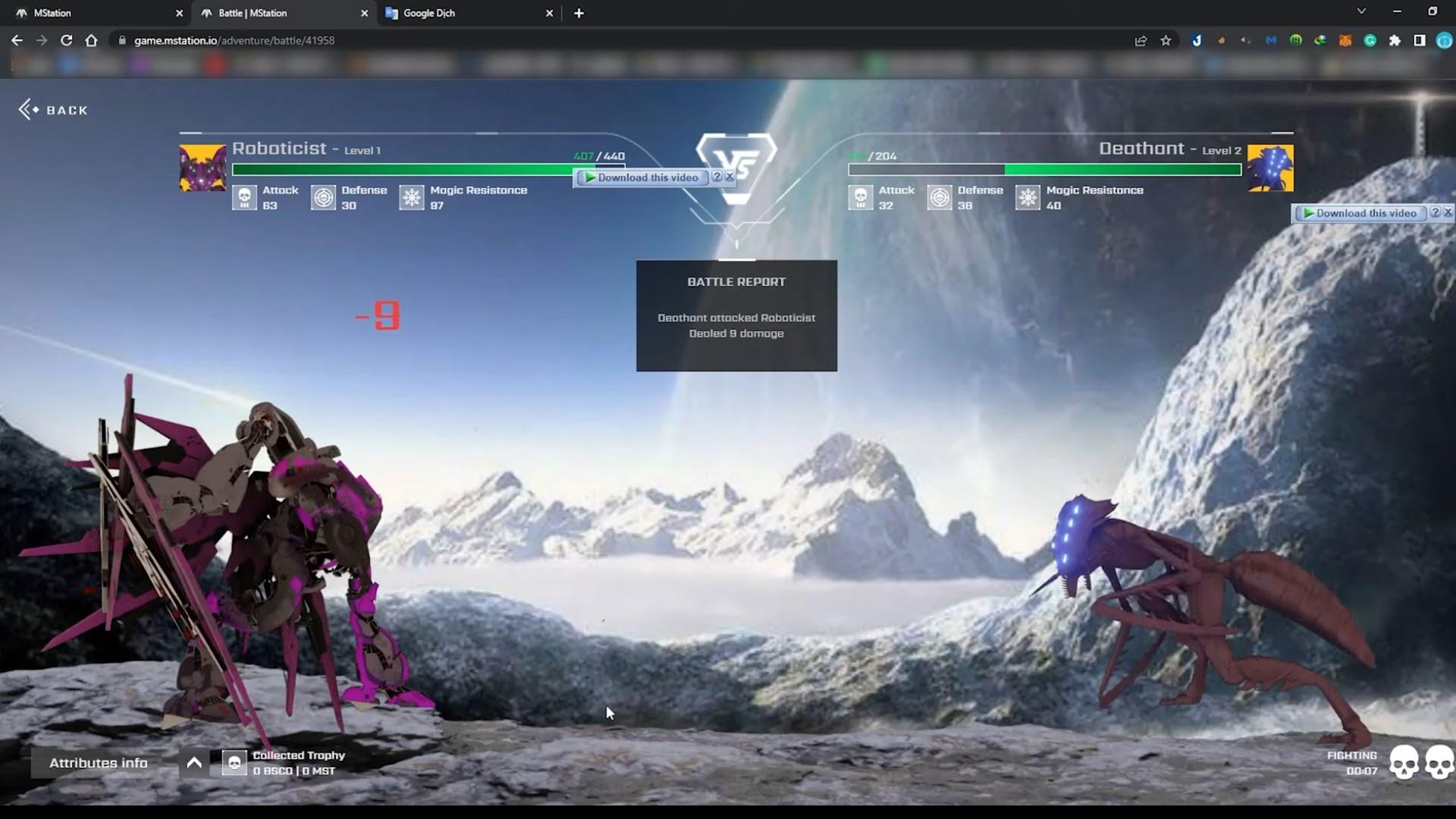Click the Battle Report panel

pyautogui.click(x=736, y=315)
